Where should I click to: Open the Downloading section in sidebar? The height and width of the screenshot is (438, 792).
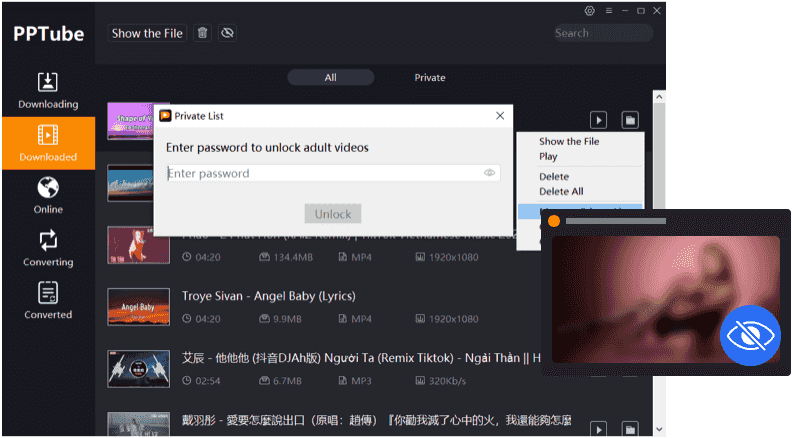[48, 91]
